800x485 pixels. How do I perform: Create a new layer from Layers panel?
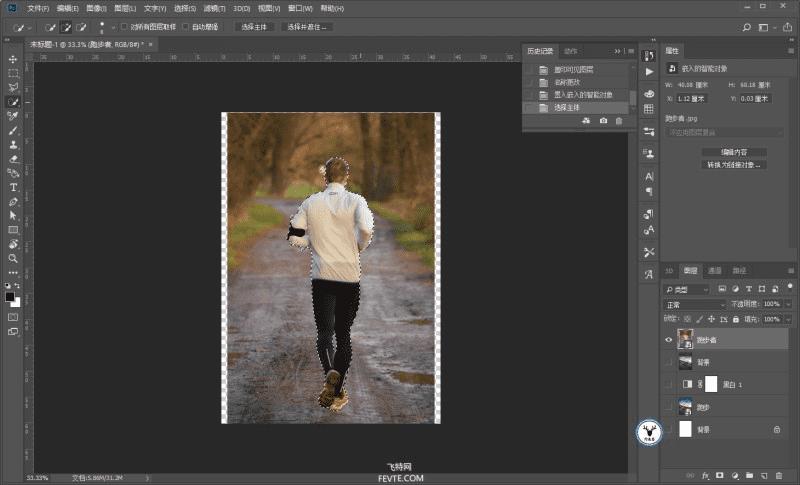[x=762, y=475]
